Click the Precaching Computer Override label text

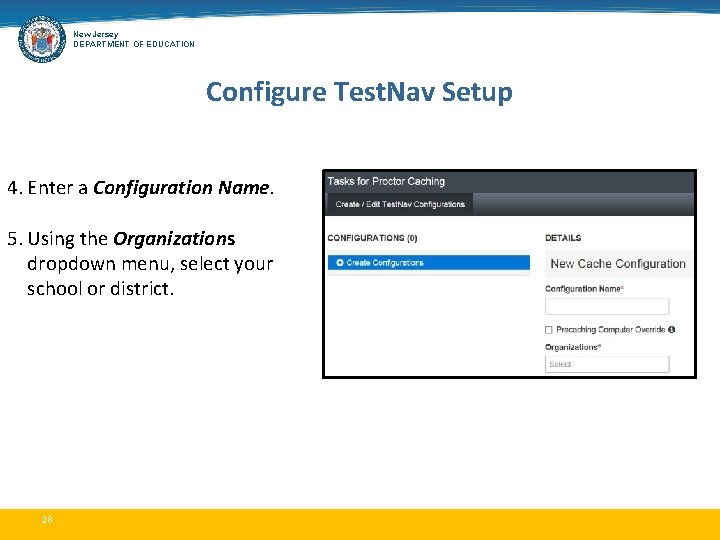tap(611, 330)
